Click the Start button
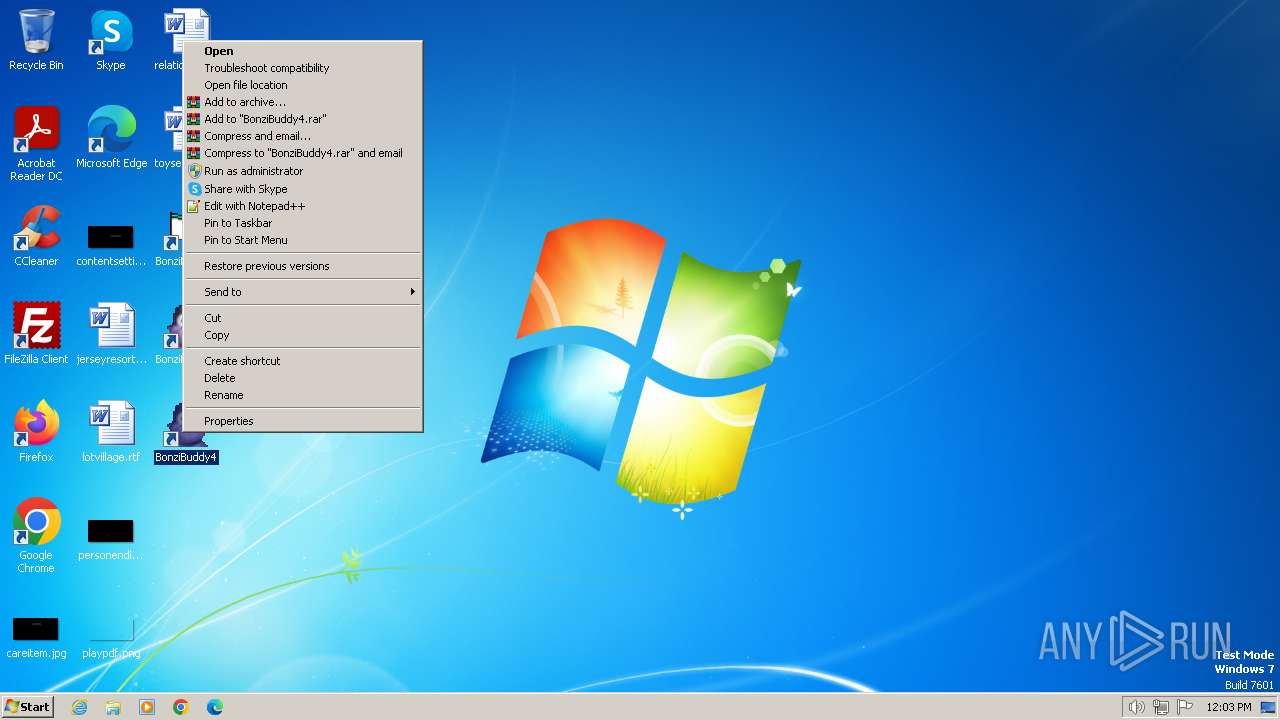Viewport: 1280px width, 720px height. click(27, 707)
